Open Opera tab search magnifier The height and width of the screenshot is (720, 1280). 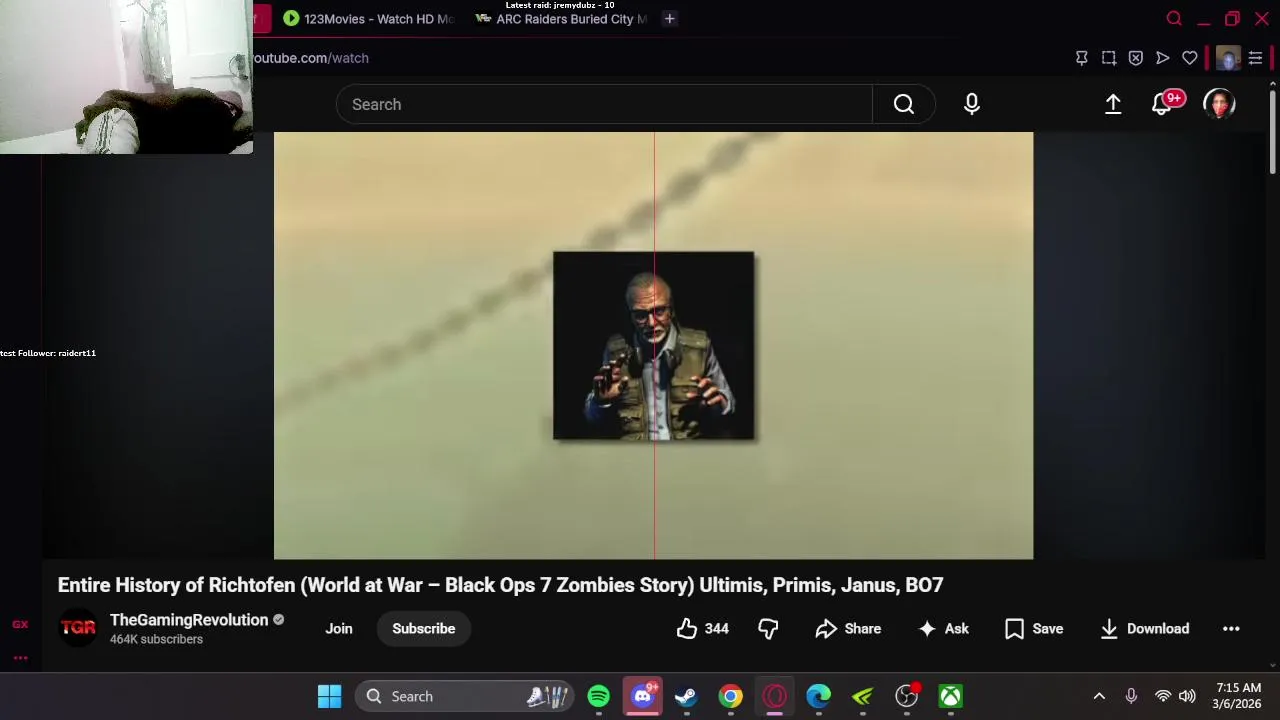point(1174,19)
